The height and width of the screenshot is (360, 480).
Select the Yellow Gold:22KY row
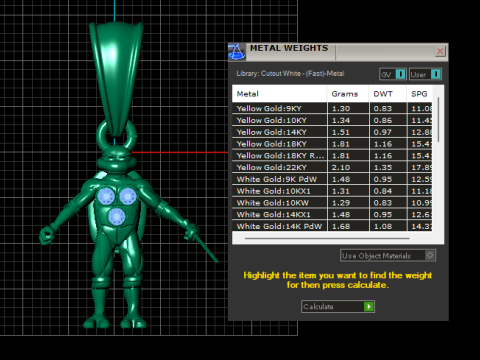pyautogui.click(x=332, y=167)
